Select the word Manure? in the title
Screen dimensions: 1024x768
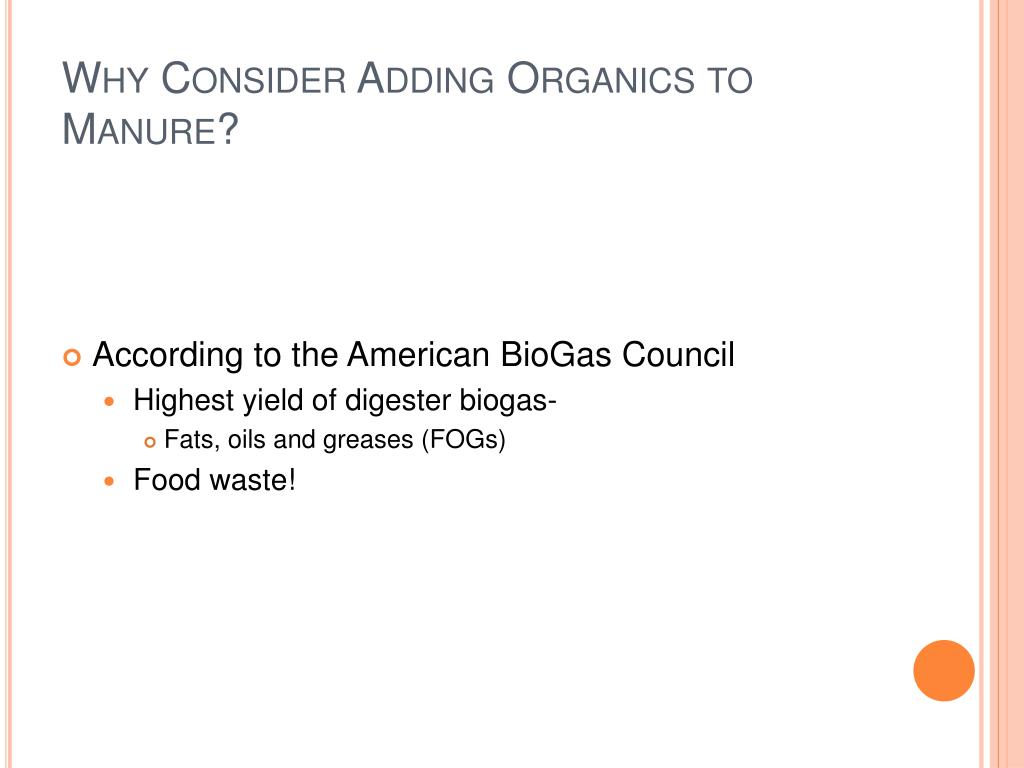pos(150,129)
